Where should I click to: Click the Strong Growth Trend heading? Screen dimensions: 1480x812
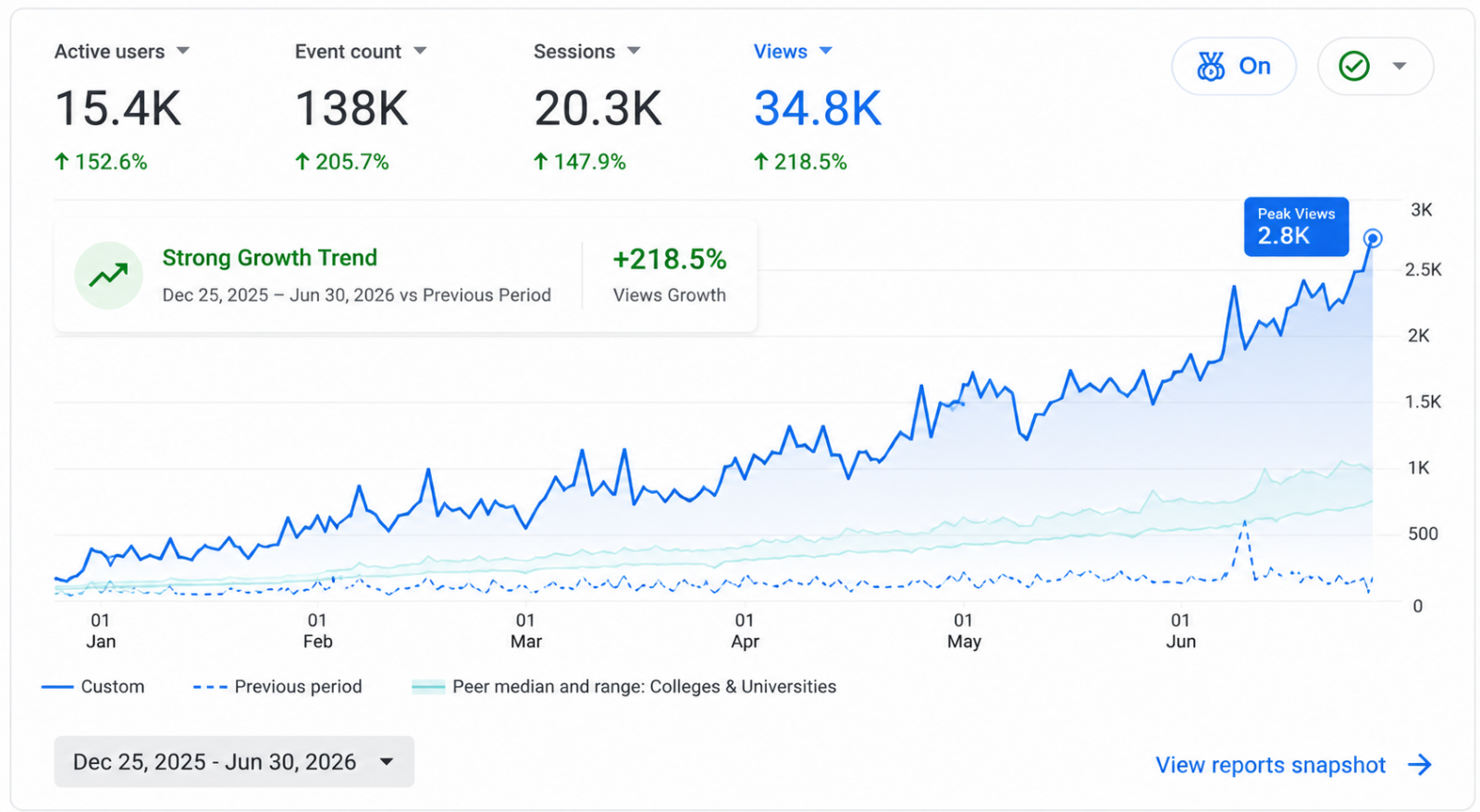pyautogui.click(x=270, y=257)
